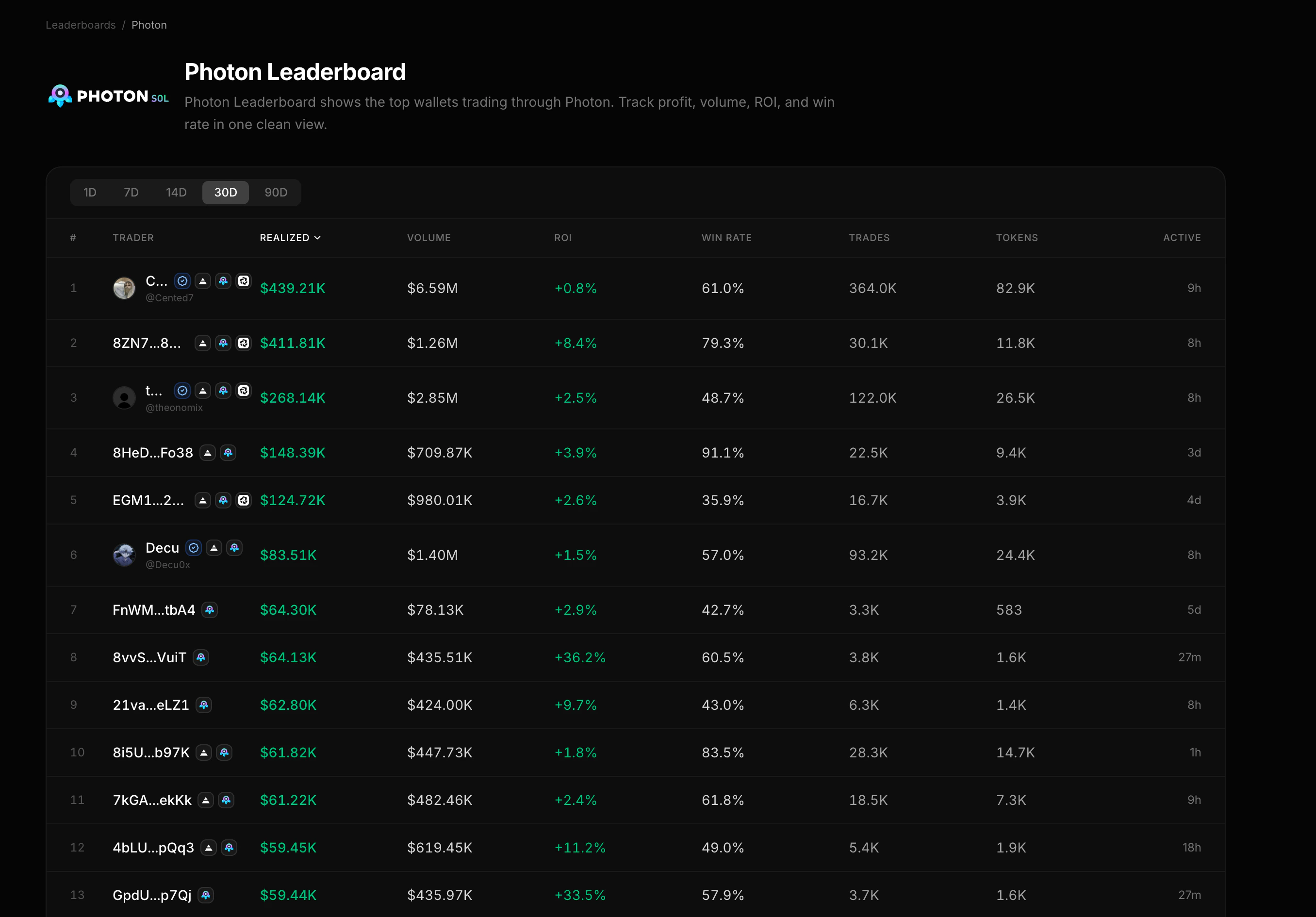
Task: Sort by the ROI column header
Action: [563, 238]
